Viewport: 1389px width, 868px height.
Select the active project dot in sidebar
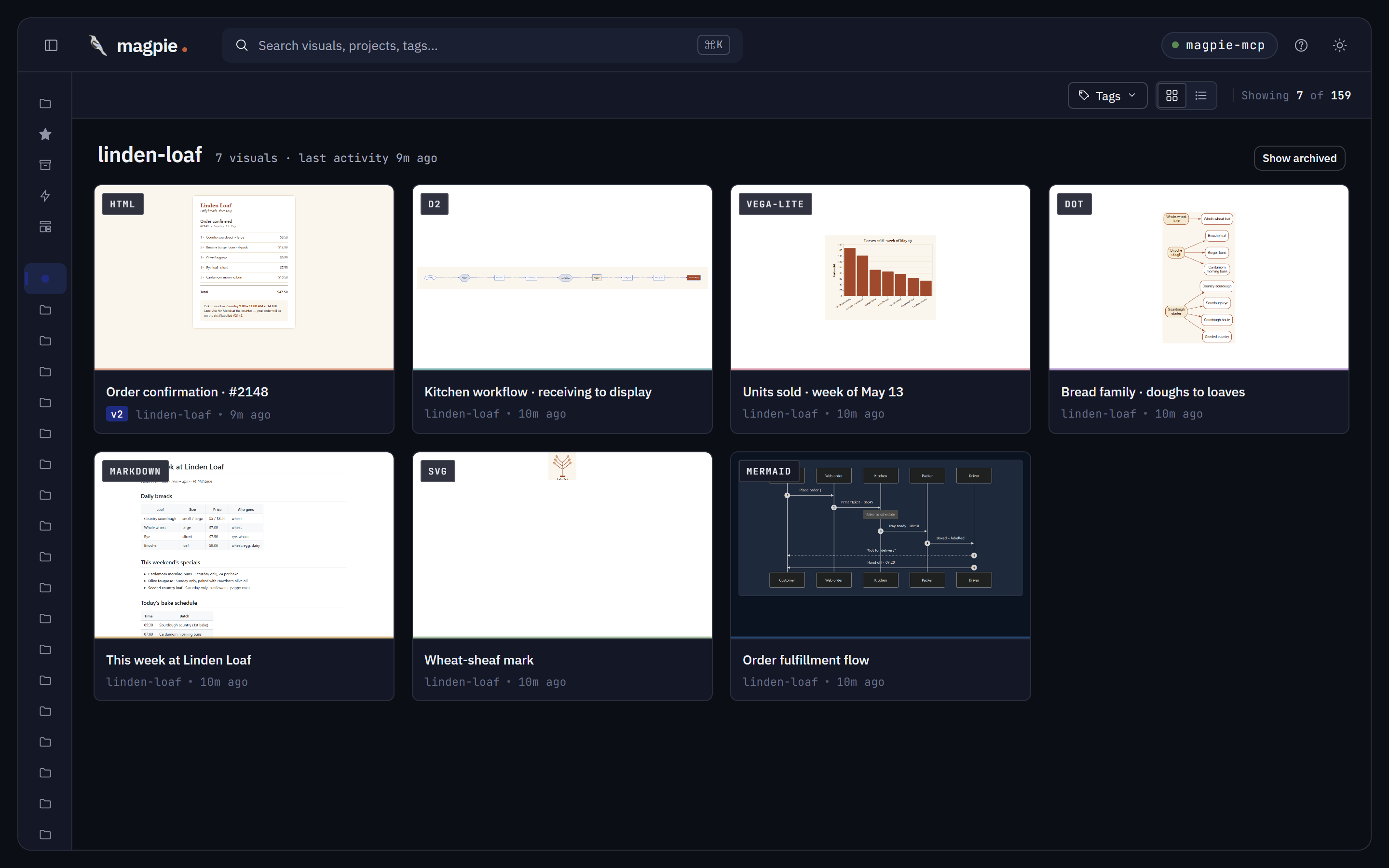tap(45, 279)
